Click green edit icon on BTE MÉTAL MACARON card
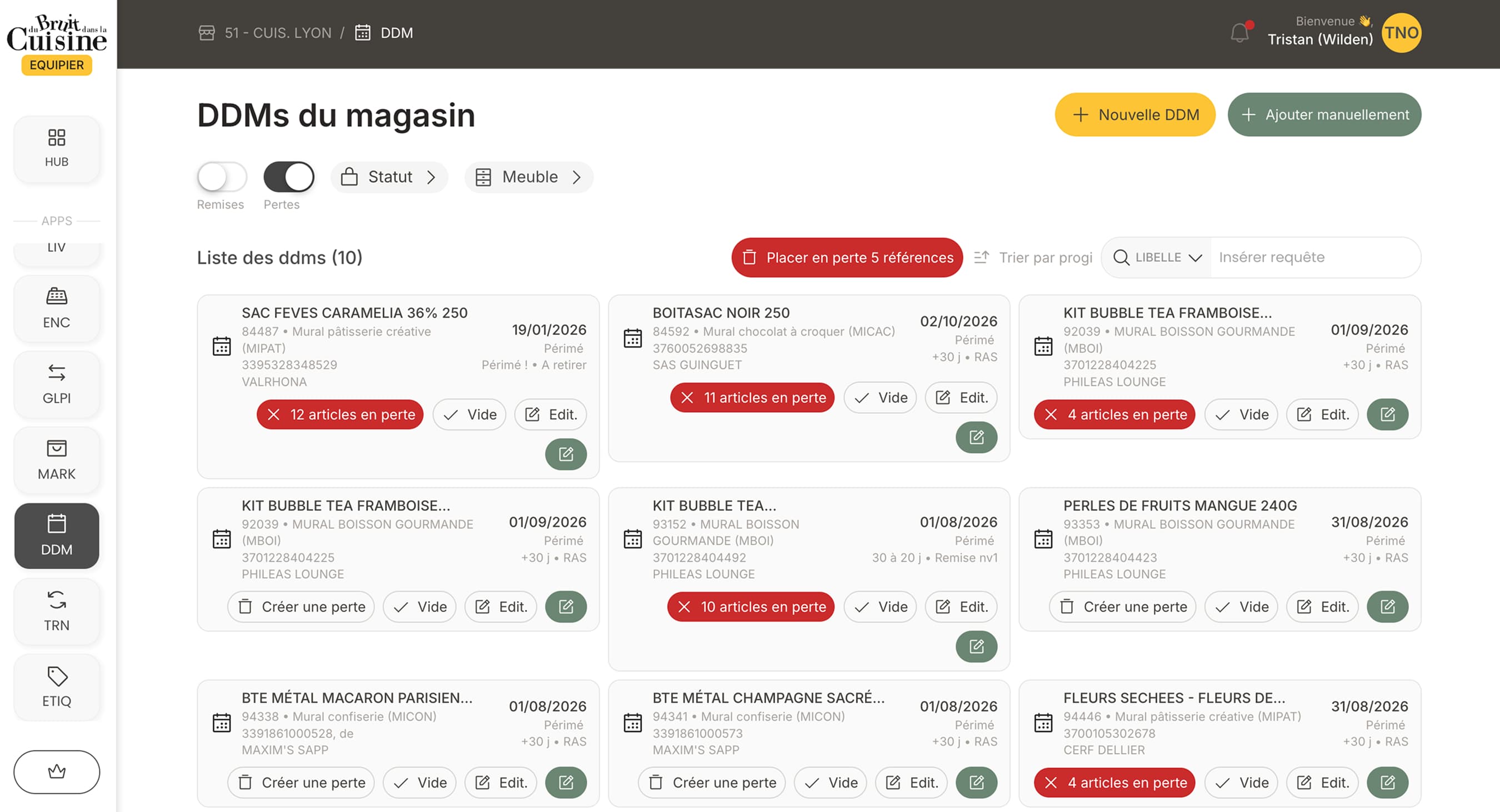1500x812 pixels. [x=566, y=782]
